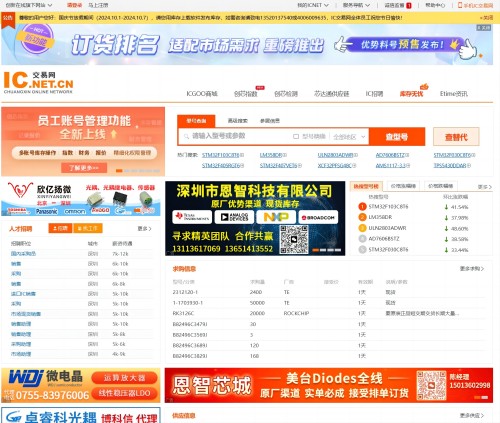This screenshot has height=423, width=500.
Task: Click purchase row RK3126C
Action: click(328, 313)
